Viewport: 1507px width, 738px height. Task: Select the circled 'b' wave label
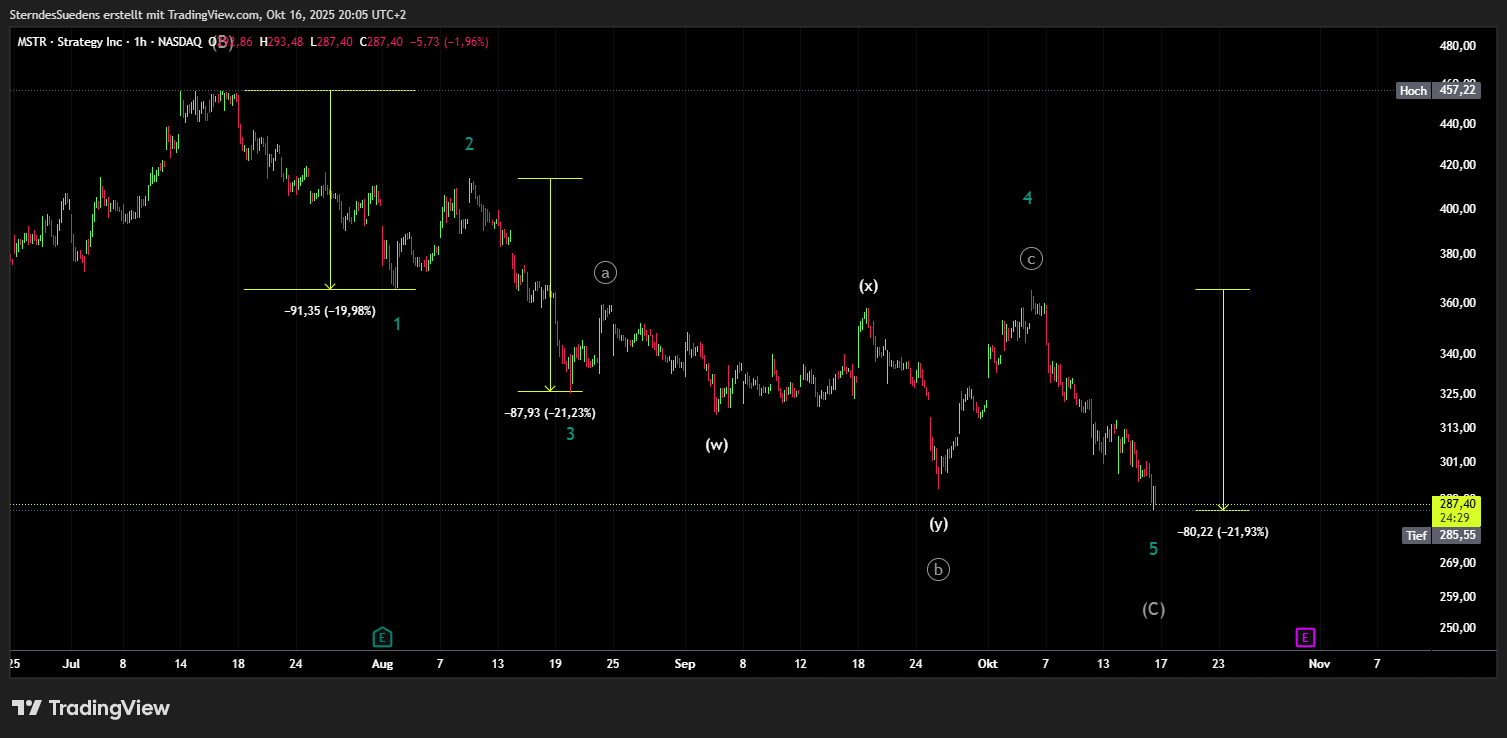point(938,570)
